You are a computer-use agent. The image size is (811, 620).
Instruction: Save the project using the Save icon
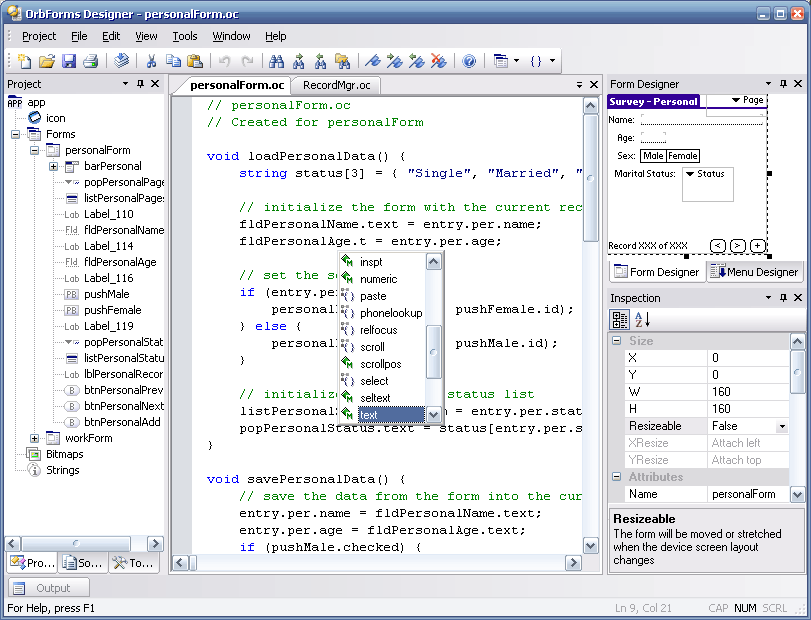coord(71,61)
